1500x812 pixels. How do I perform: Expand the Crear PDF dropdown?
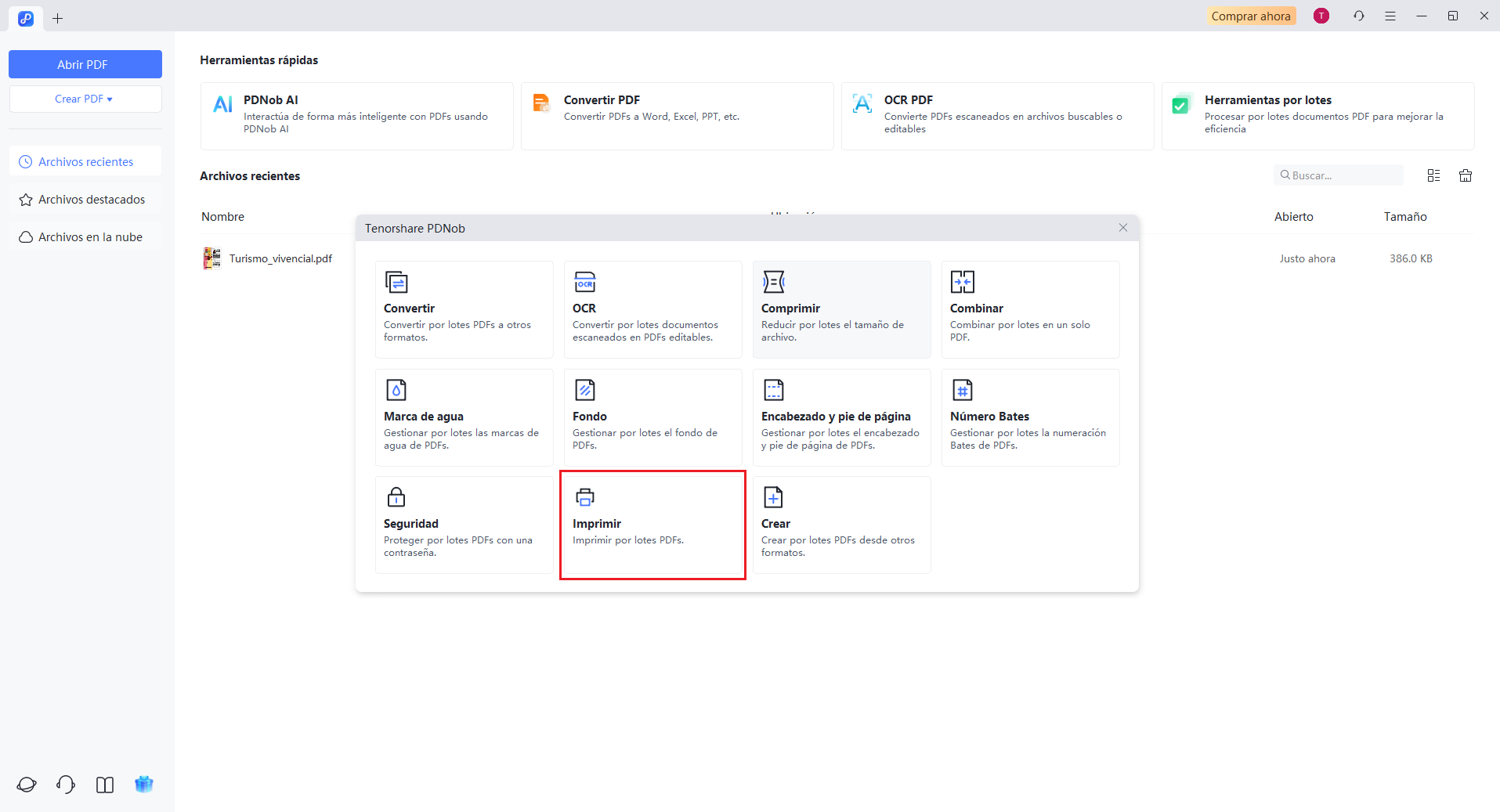pos(85,99)
